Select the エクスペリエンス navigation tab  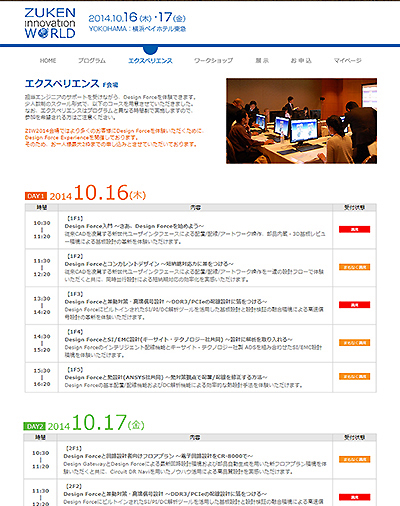150,61
